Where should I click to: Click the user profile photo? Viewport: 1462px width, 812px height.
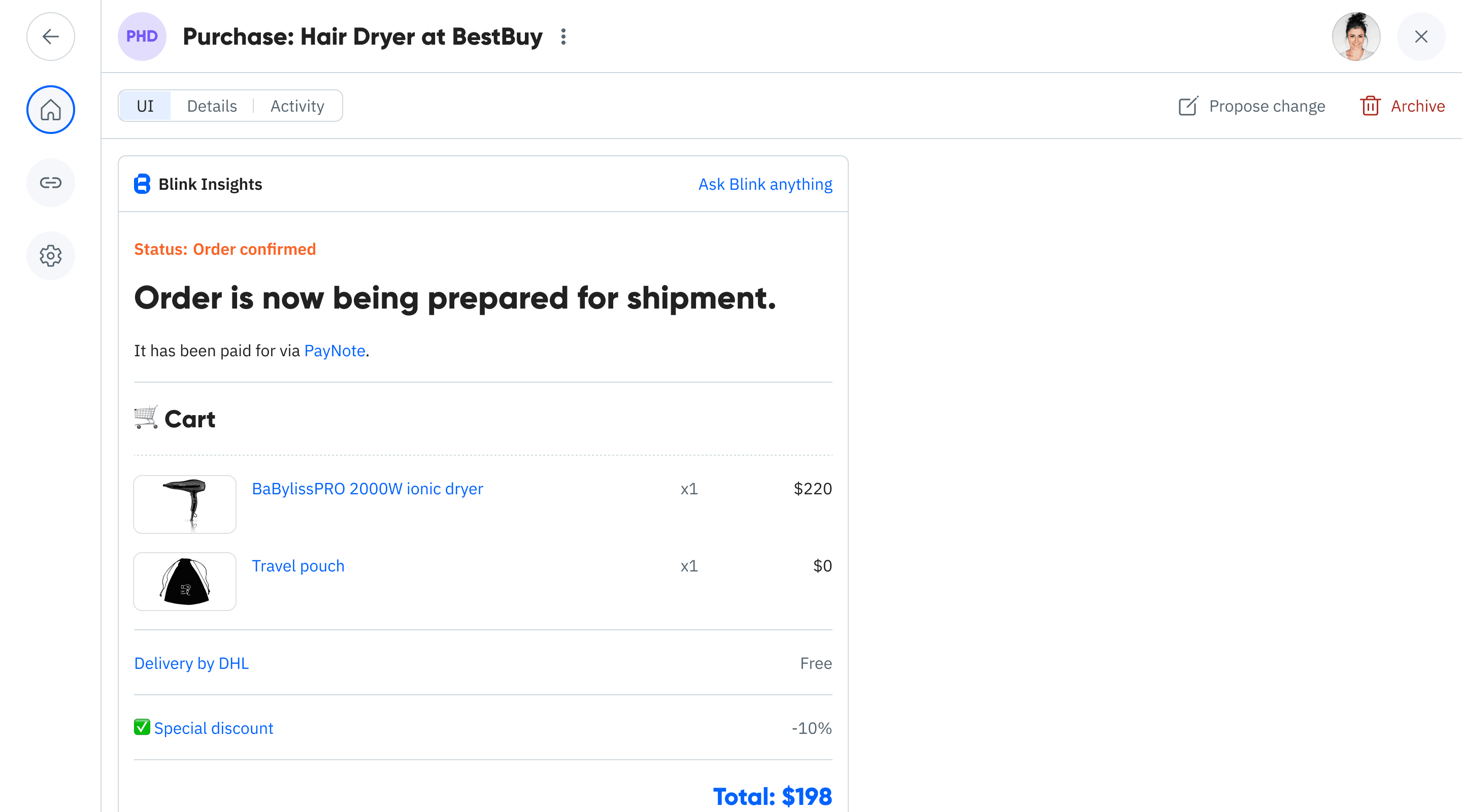coord(1356,37)
